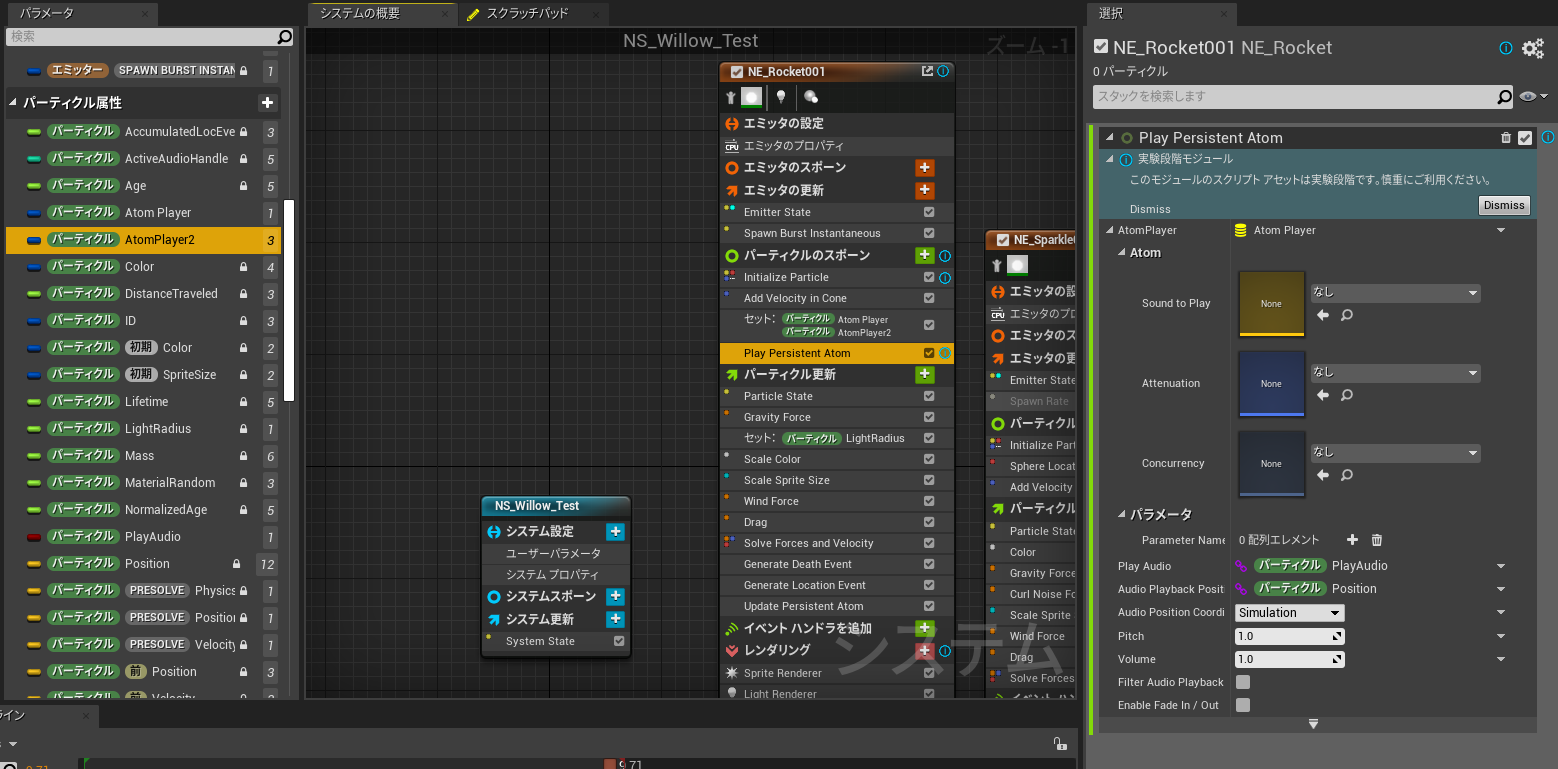
Task: Delete the Play Persistent Atom module via trash icon
Action: pos(1506,138)
